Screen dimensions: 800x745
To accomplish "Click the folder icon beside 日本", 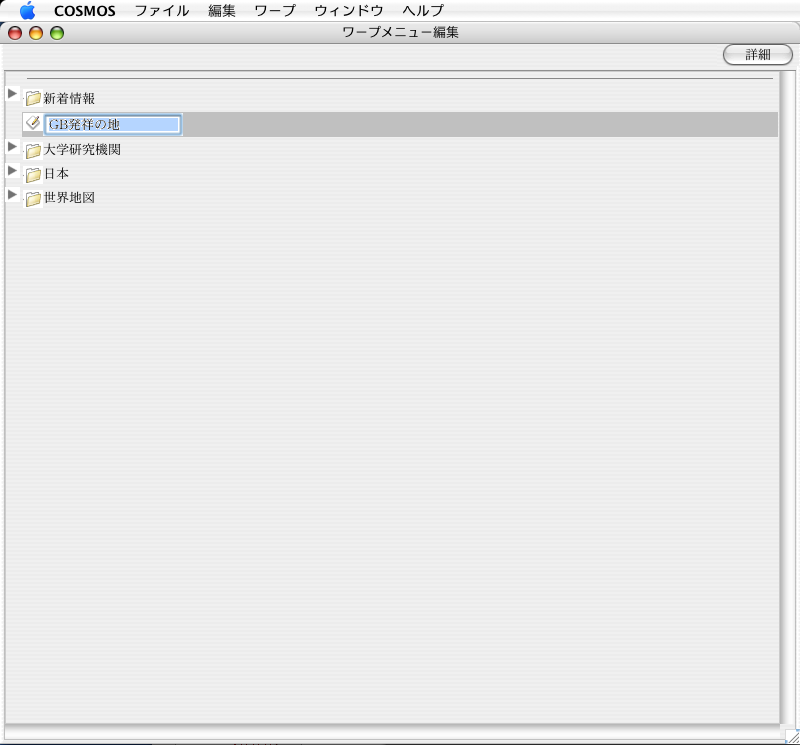I will pyautogui.click(x=33, y=175).
